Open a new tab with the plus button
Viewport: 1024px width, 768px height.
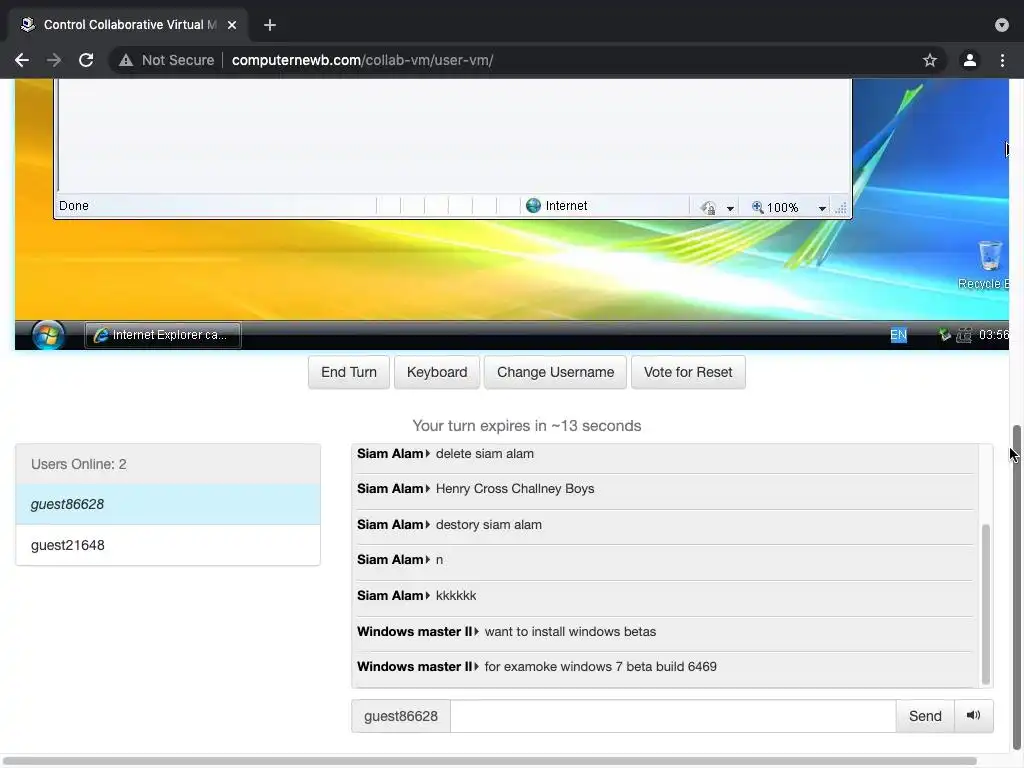pos(270,25)
